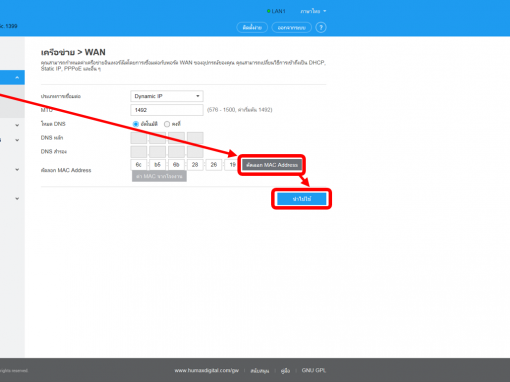Open the www.humaxdigital.com/gw footer link
This screenshot has height=382, width=510.
[x=207, y=370]
